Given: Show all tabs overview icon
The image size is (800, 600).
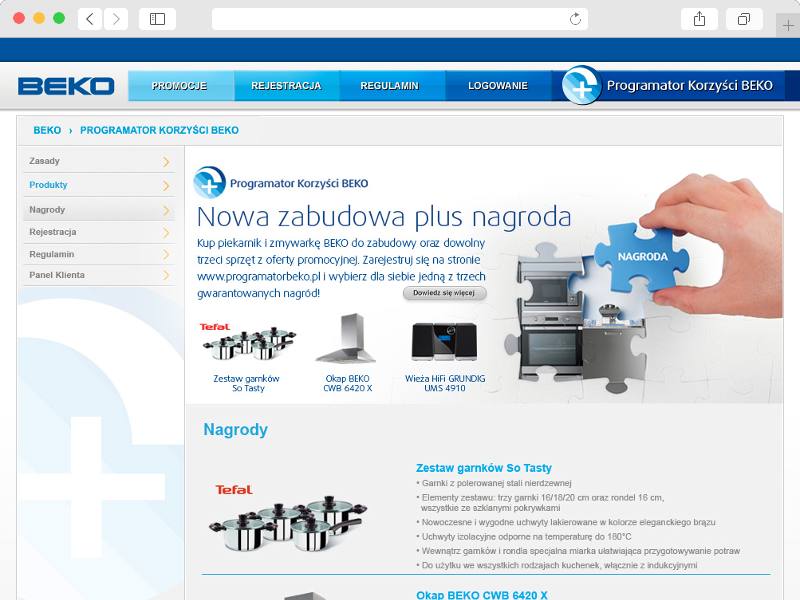Looking at the screenshot, I should [744, 19].
